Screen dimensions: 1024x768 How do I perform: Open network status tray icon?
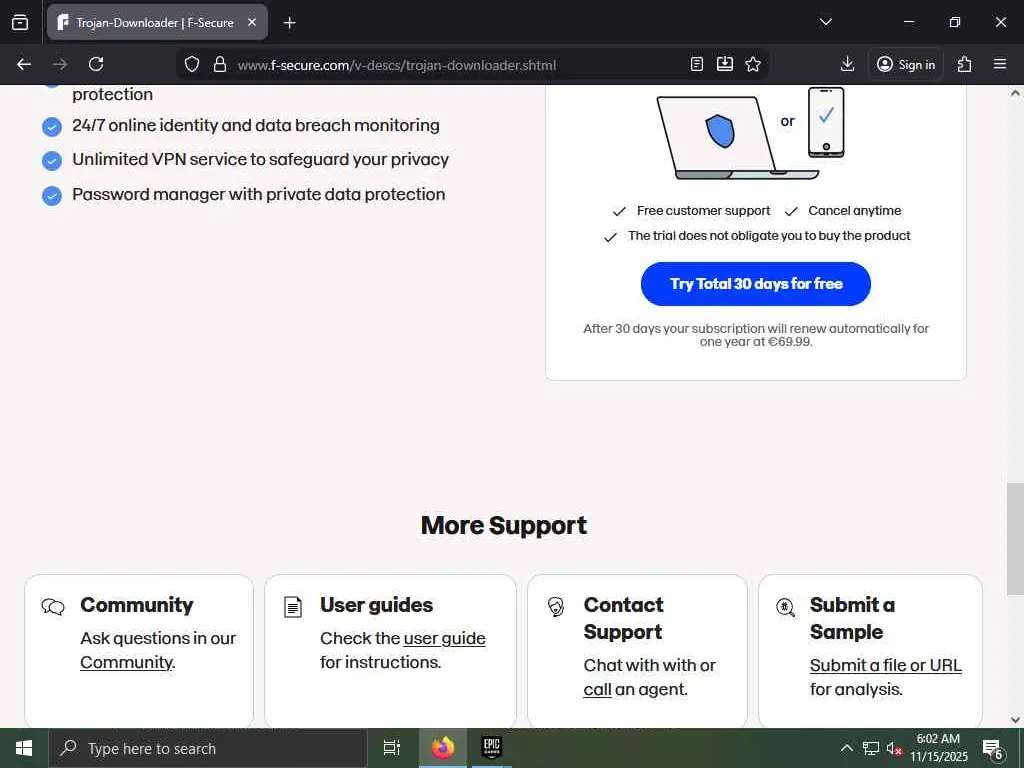(871, 748)
